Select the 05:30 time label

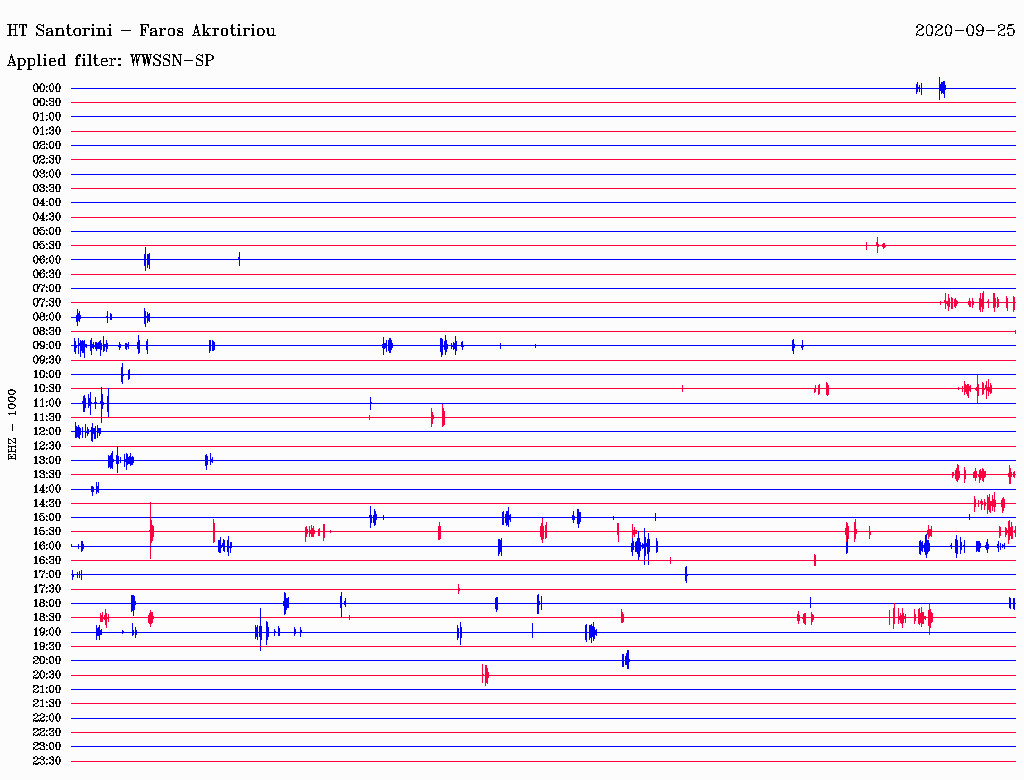pyautogui.click(x=47, y=246)
